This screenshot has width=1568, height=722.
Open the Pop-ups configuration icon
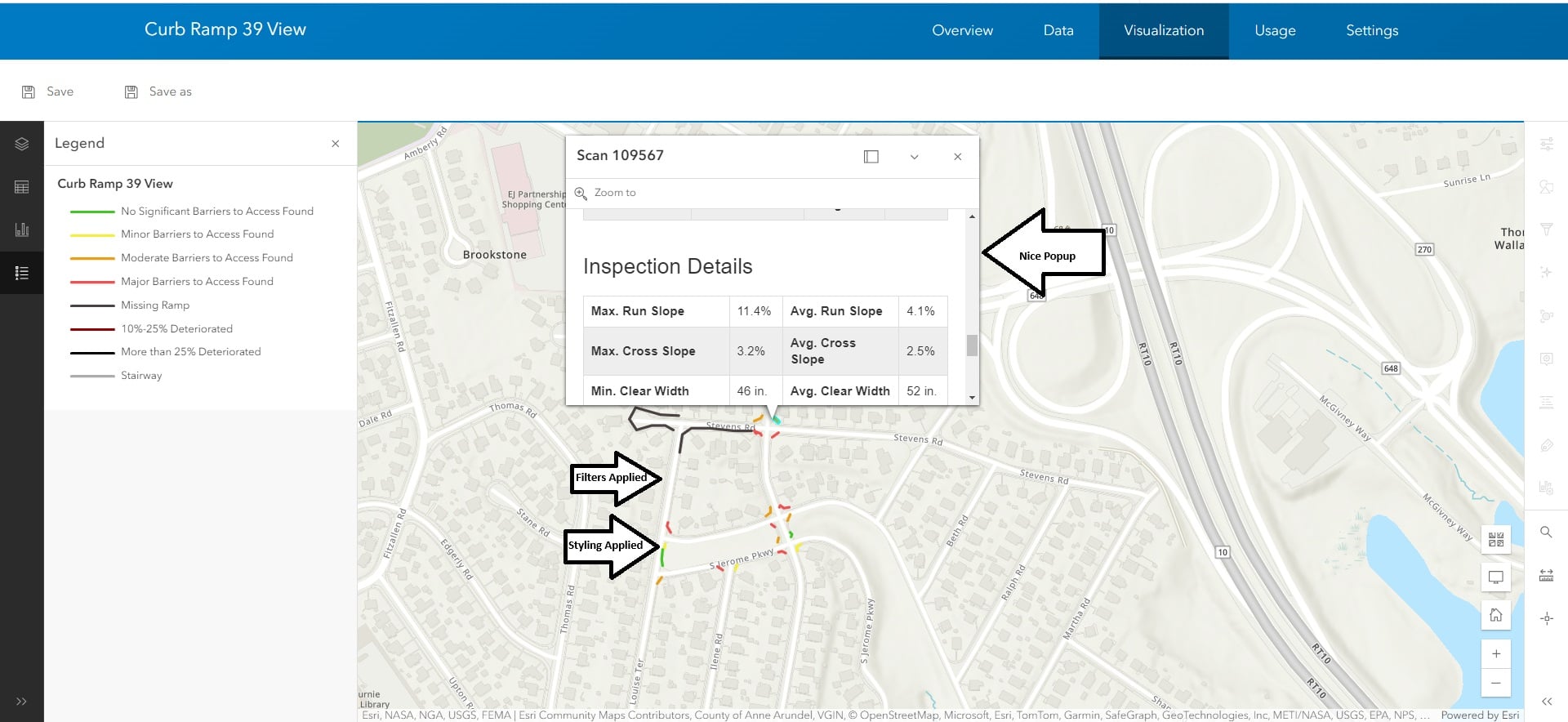click(1547, 359)
